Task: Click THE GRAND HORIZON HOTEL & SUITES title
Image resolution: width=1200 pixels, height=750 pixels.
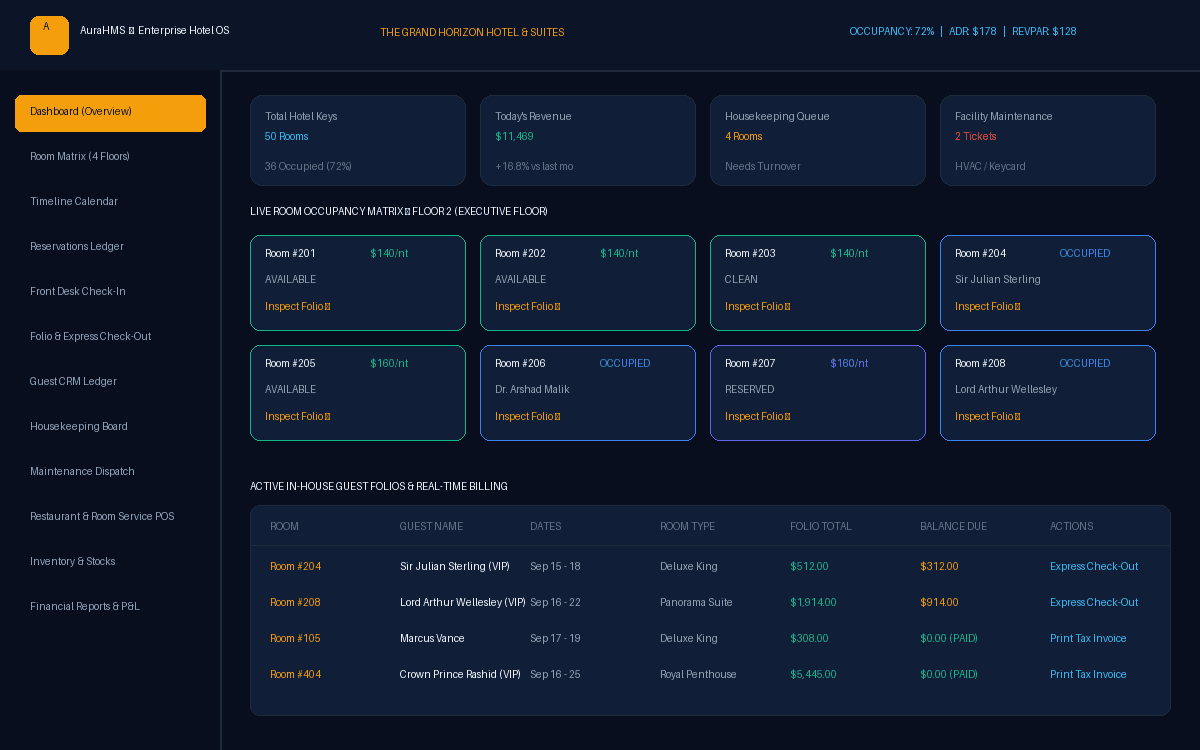Action: pos(472,33)
